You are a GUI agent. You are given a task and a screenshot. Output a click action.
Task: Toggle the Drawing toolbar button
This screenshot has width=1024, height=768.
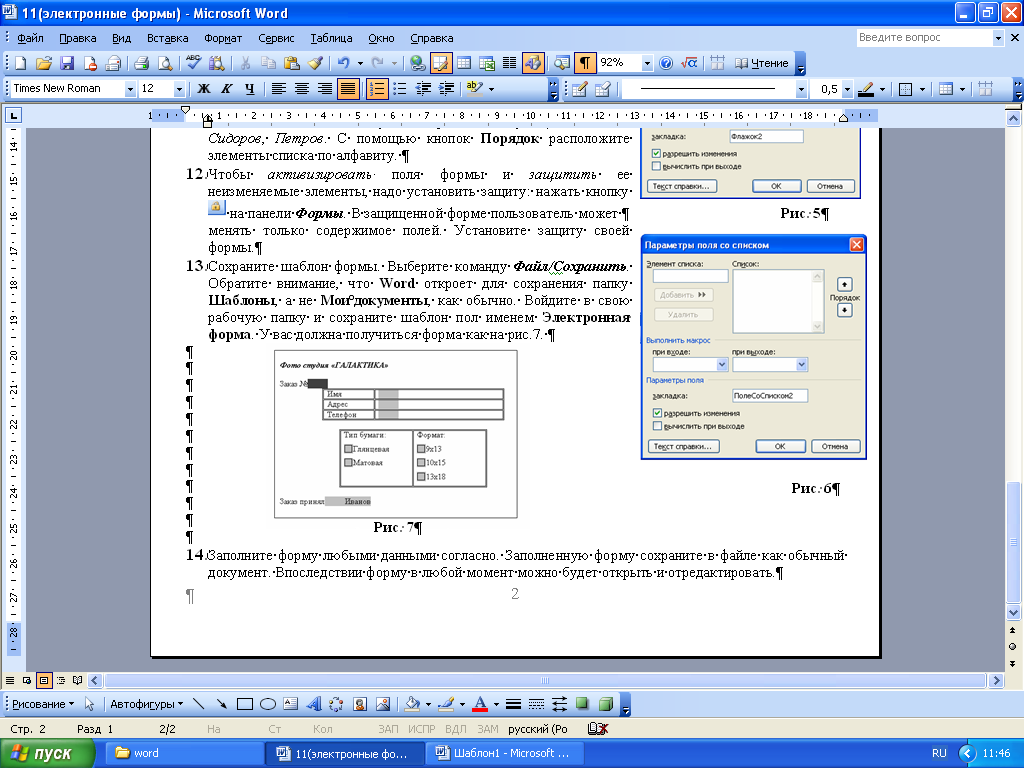point(533,63)
